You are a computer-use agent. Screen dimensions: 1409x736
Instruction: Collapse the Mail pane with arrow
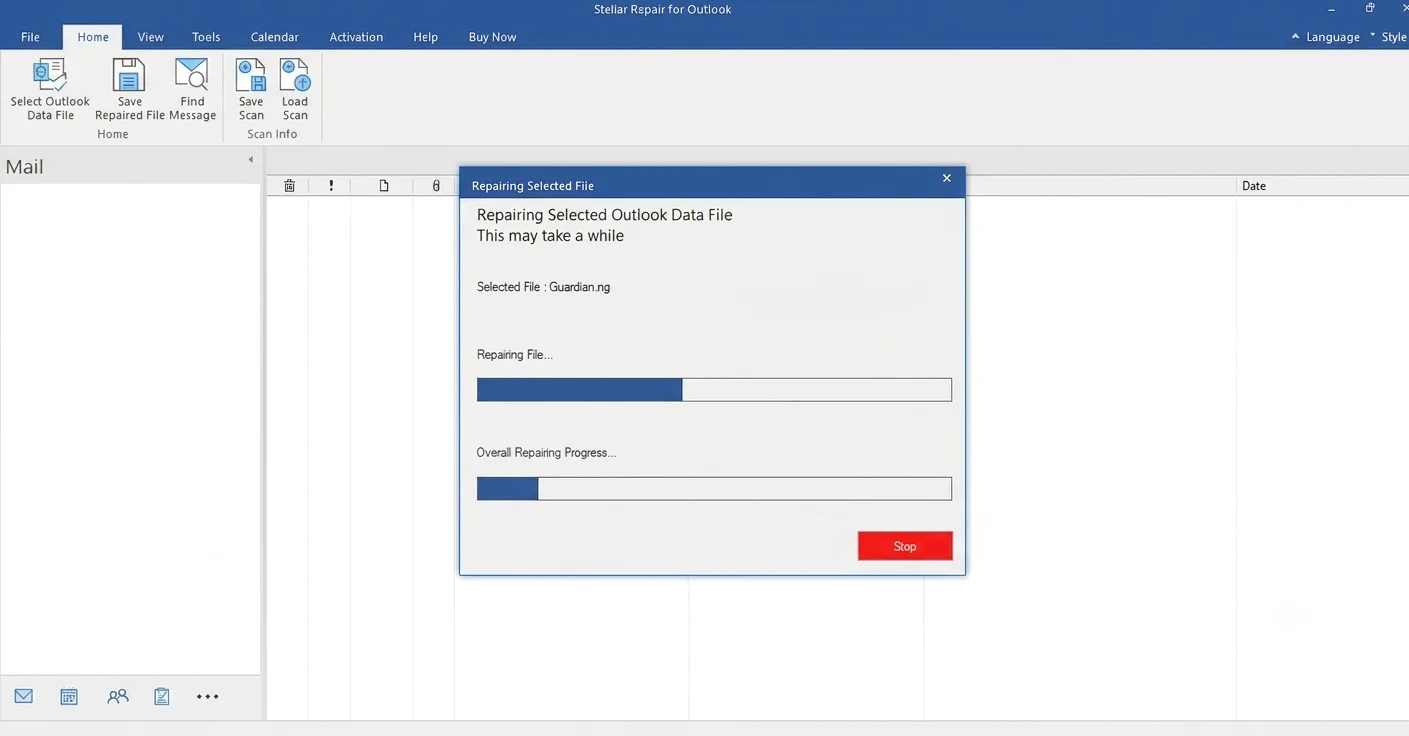click(251, 160)
